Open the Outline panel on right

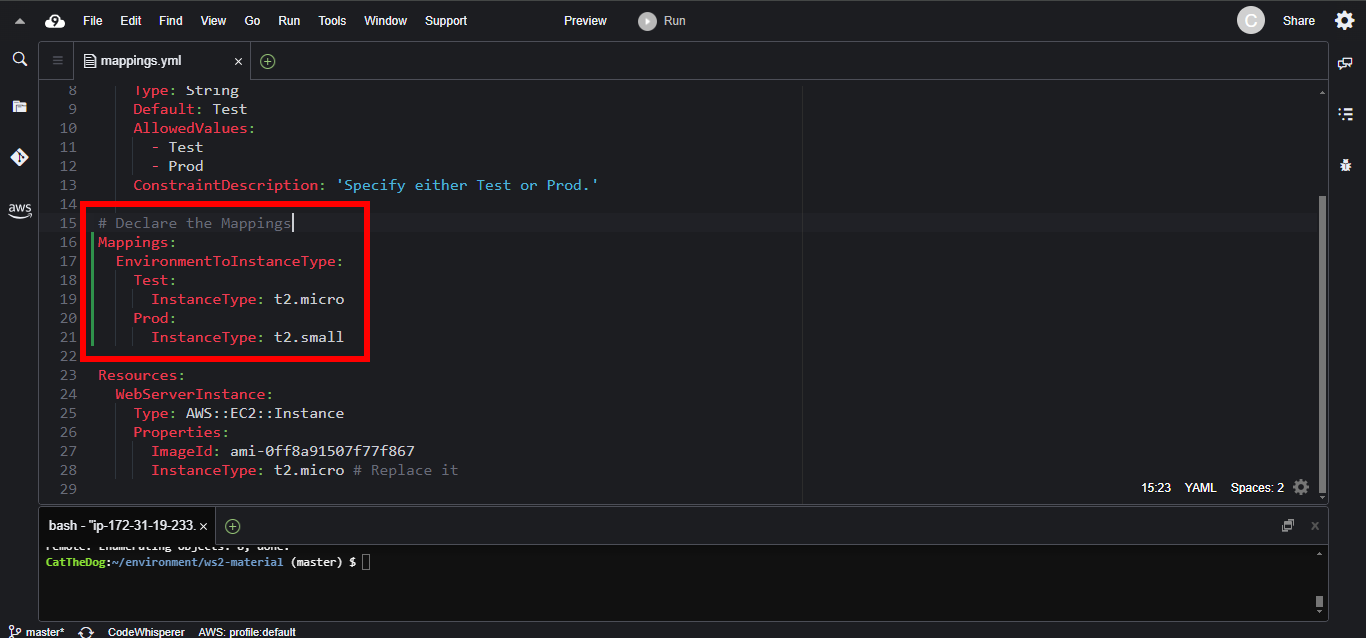[1345, 114]
